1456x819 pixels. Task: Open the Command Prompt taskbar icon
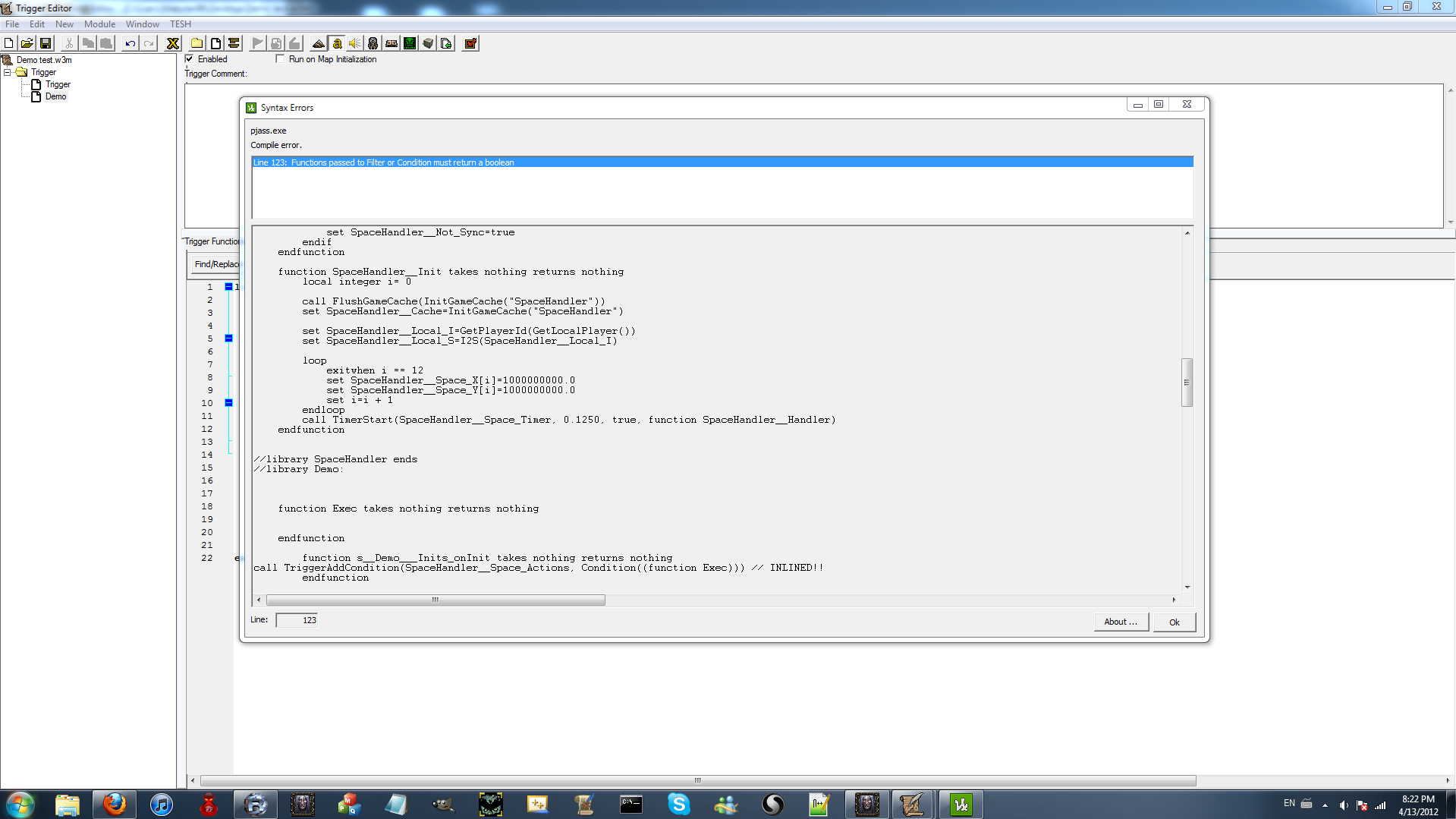tap(631, 804)
